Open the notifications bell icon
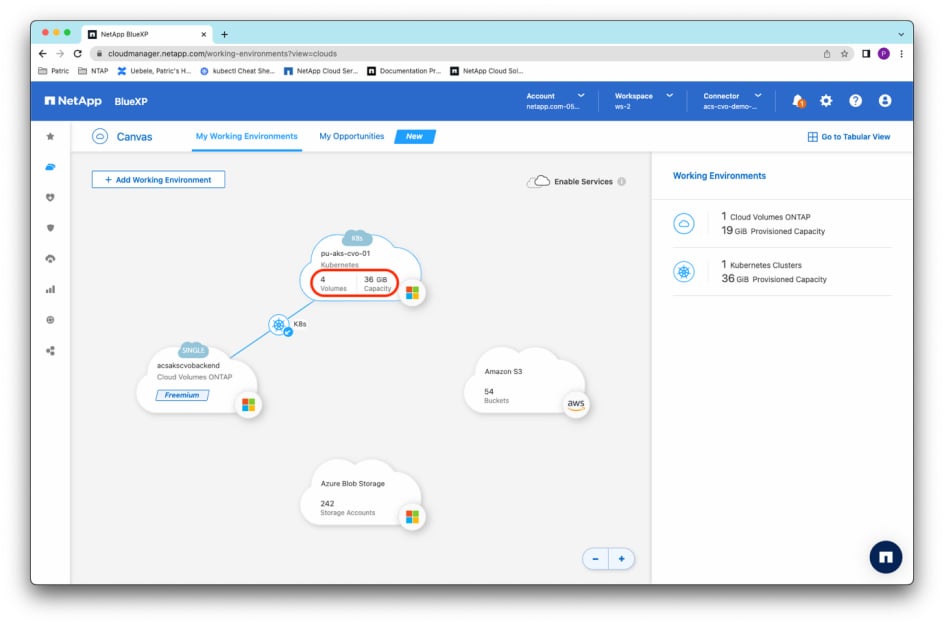The image size is (944, 625). pos(798,101)
